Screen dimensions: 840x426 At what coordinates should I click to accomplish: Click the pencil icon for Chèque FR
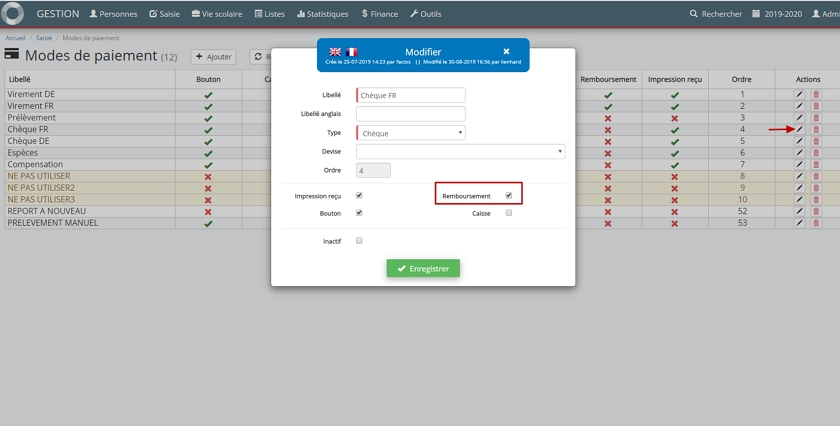pyautogui.click(x=799, y=130)
